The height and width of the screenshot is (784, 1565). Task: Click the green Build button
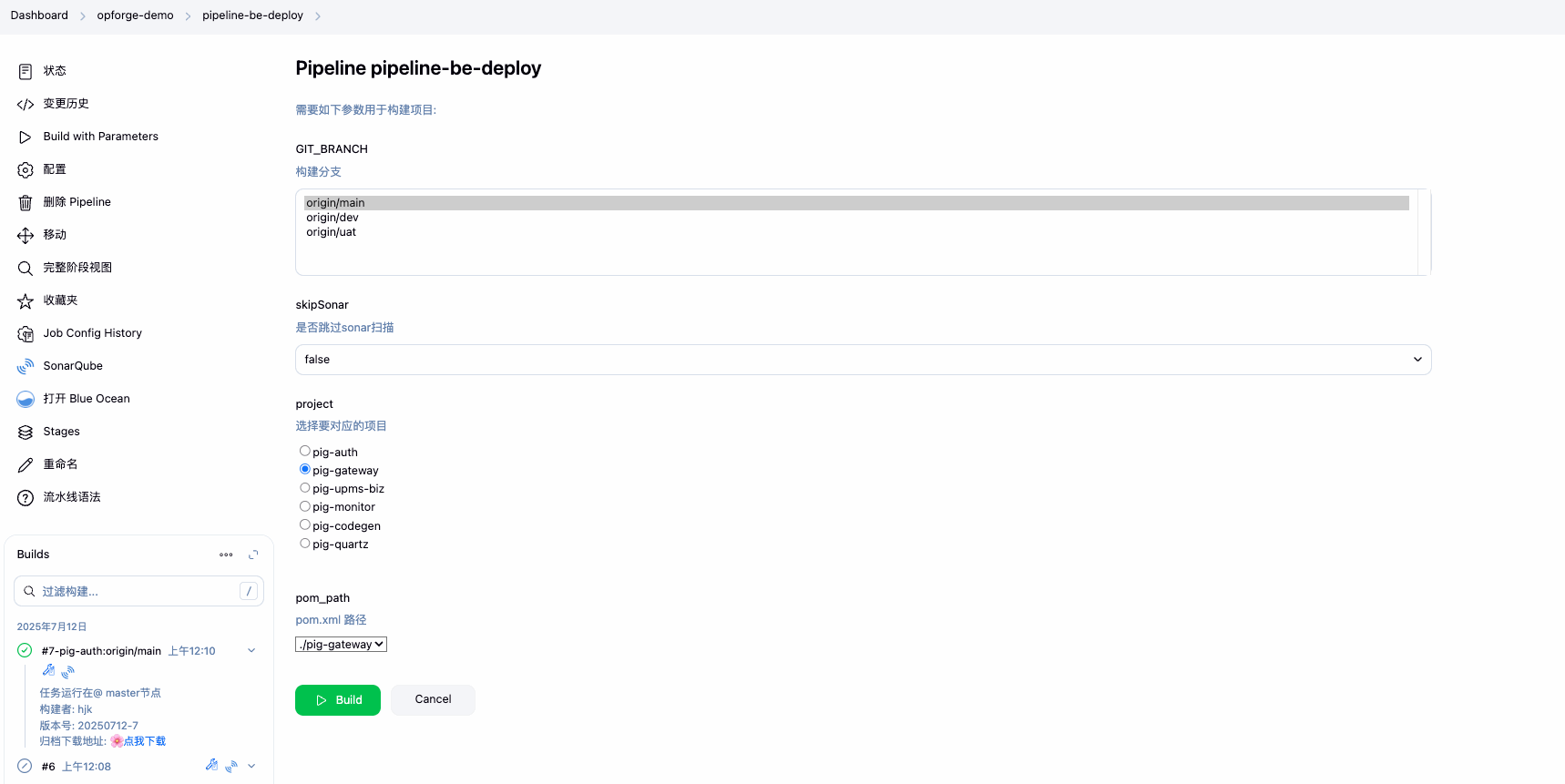[x=338, y=700]
